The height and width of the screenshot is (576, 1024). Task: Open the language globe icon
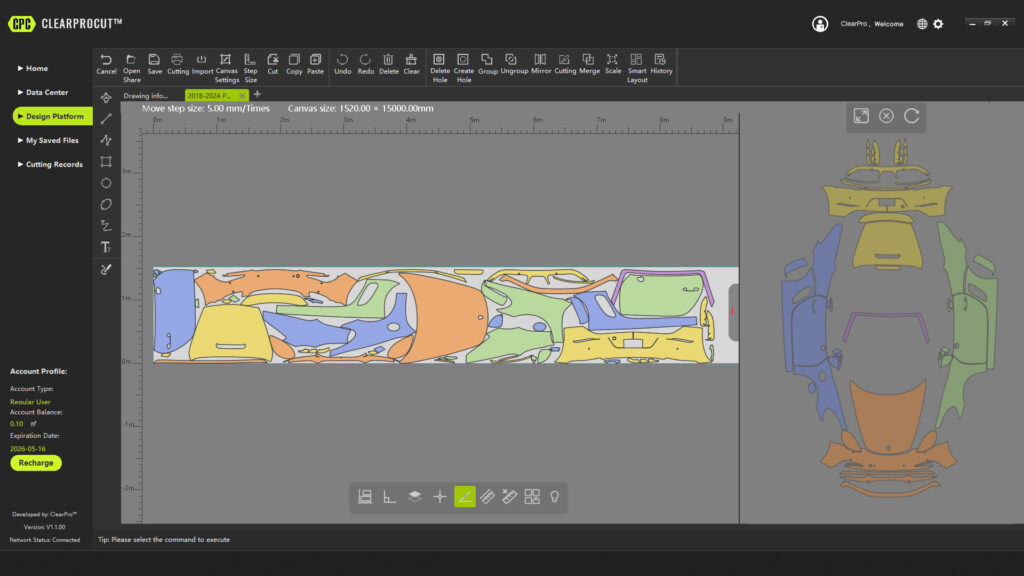tap(921, 24)
